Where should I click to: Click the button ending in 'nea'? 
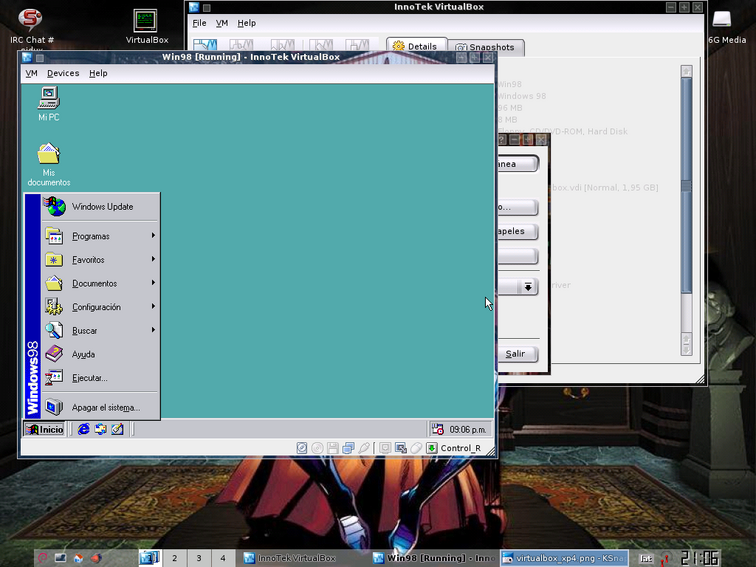coord(518,163)
